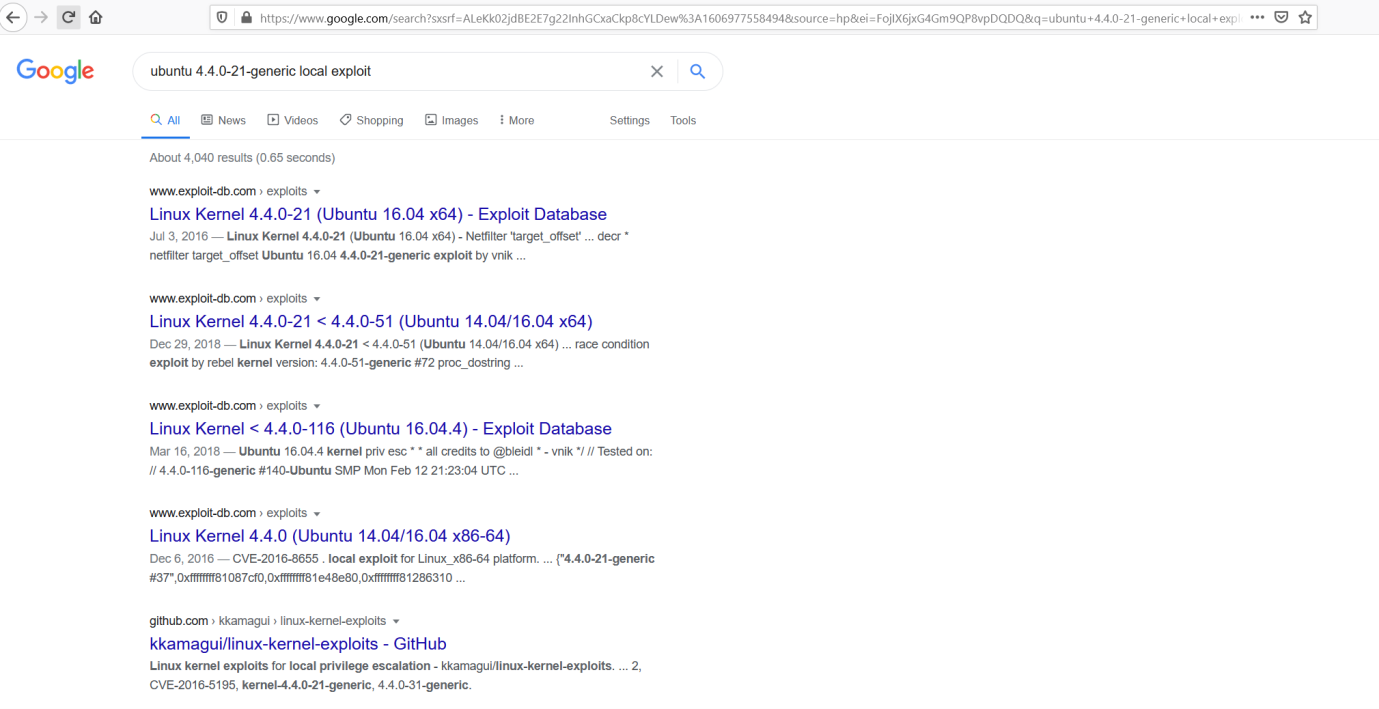Image resolution: width=1379 pixels, height=709 pixels.
Task: Clear the search box with the X icon
Action: tap(657, 72)
